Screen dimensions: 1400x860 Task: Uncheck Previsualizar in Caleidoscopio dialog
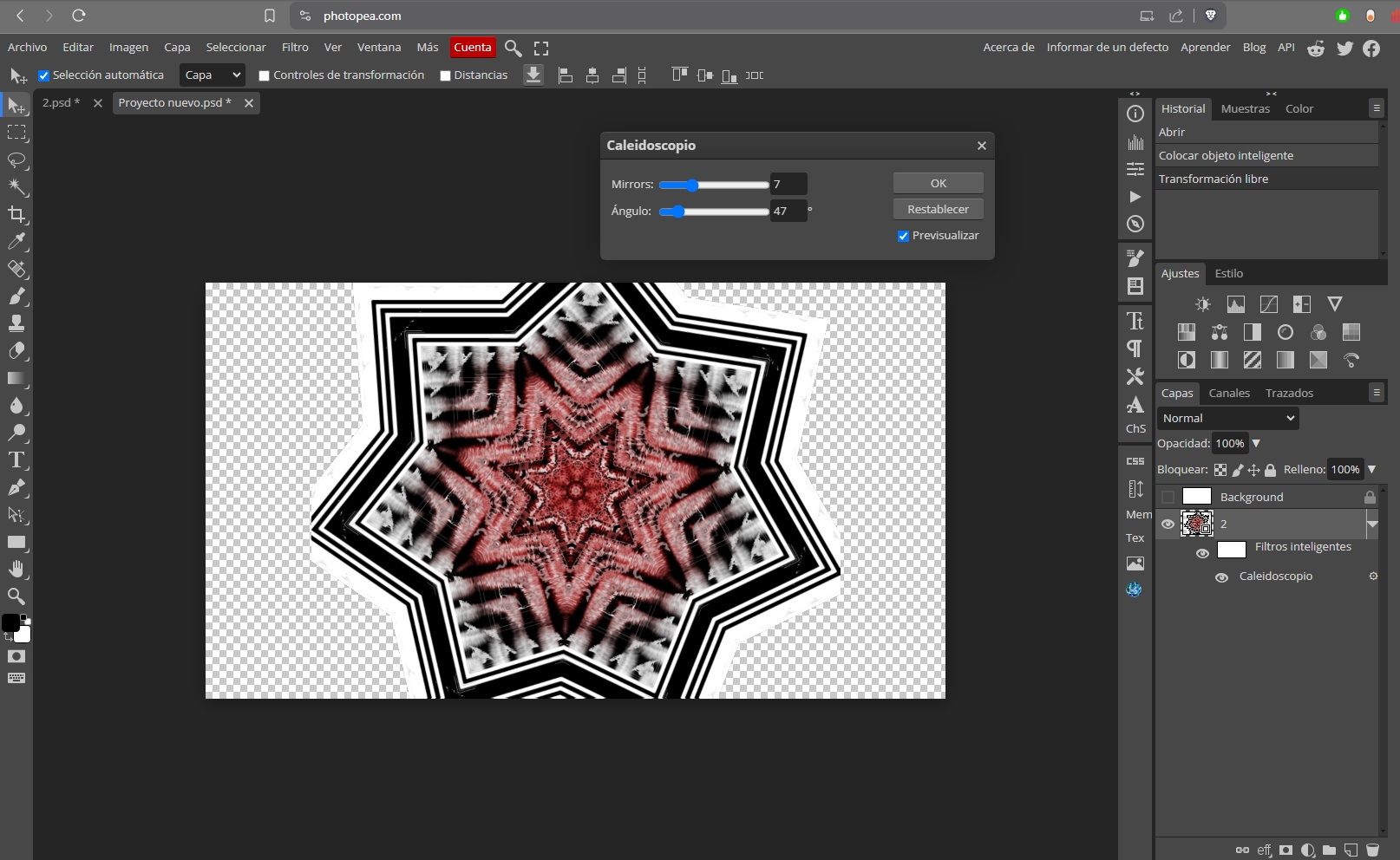903,236
